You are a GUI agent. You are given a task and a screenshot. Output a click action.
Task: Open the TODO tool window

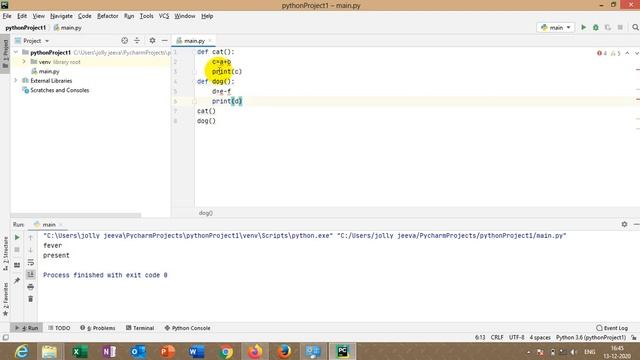tap(59, 328)
